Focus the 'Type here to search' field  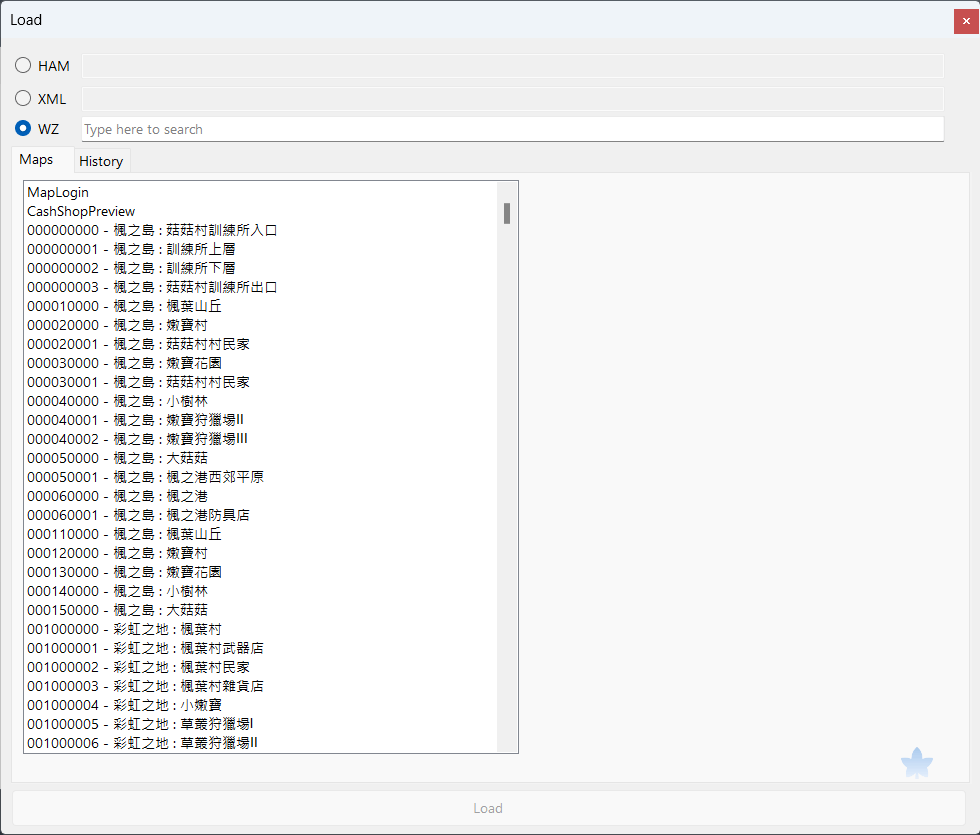(x=512, y=129)
